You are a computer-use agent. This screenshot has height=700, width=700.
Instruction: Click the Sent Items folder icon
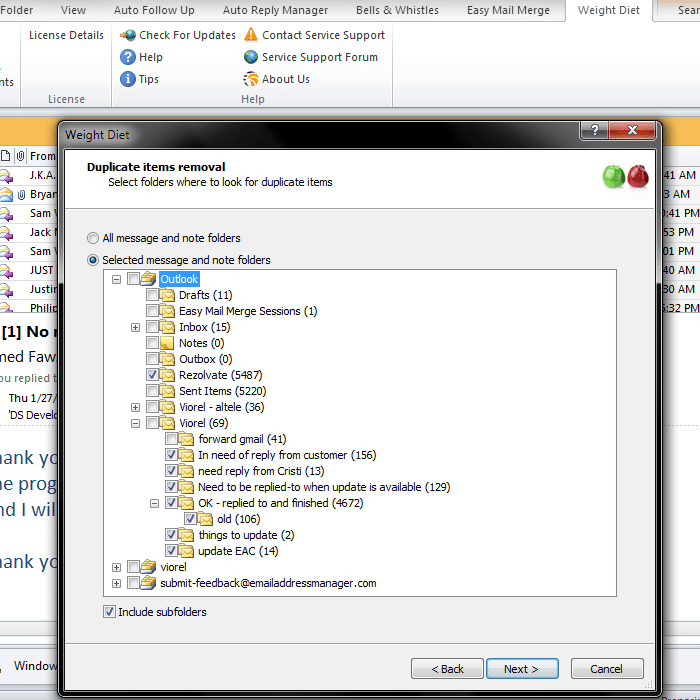pyautogui.click(x=167, y=391)
